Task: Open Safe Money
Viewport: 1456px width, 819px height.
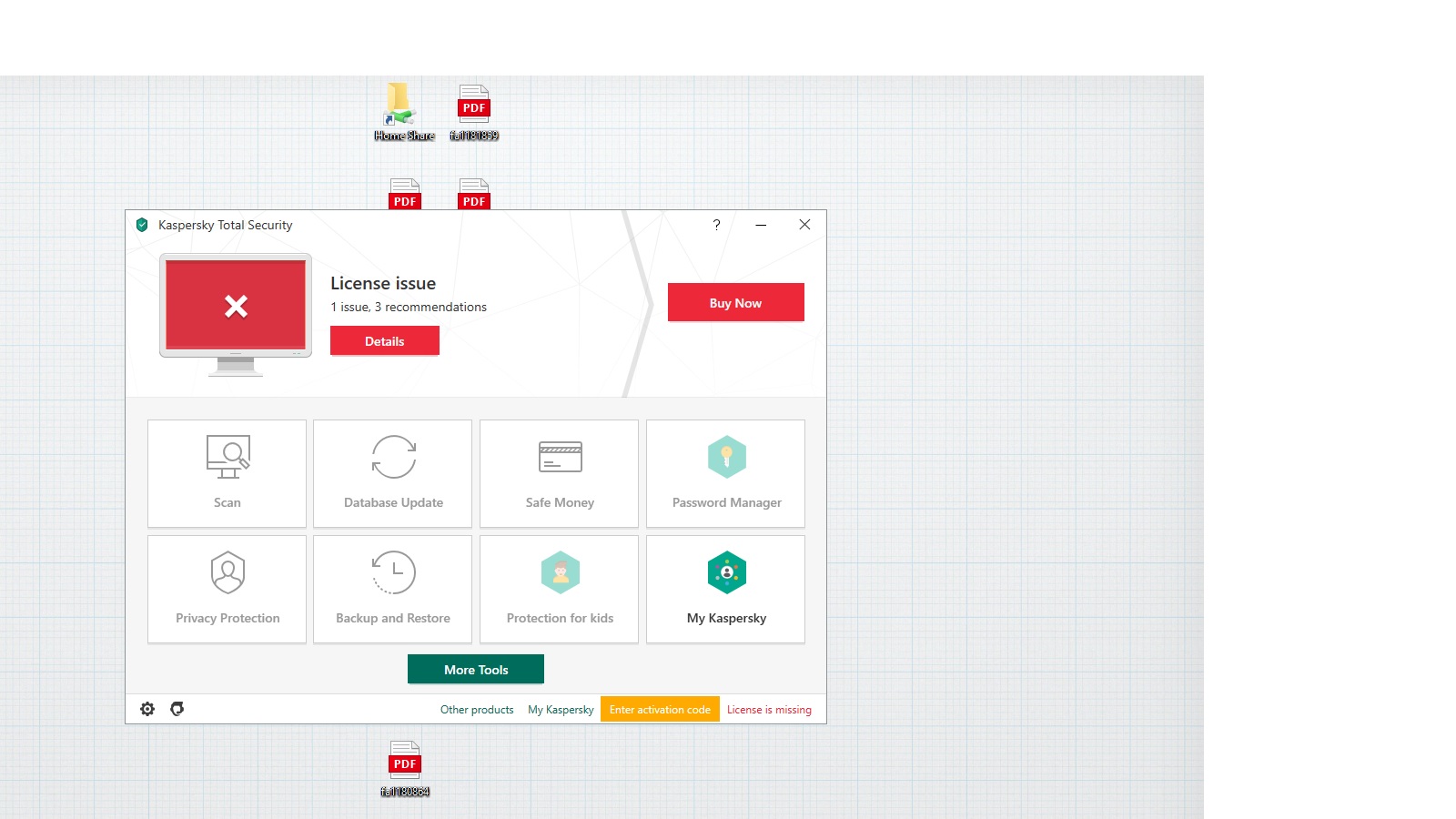Action: click(560, 473)
